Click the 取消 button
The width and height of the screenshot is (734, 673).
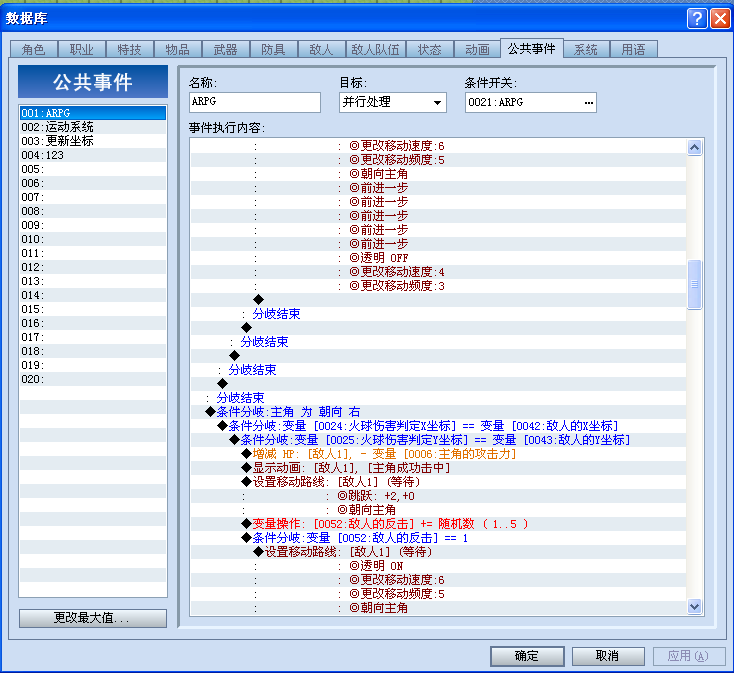point(608,656)
